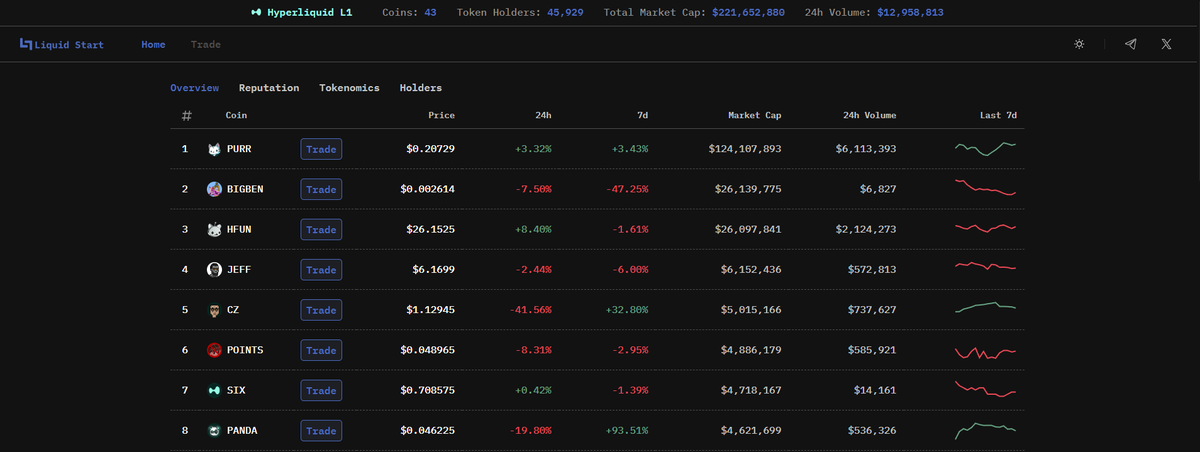
Task: Click BIGBEN market cap $26,139,775
Action: point(745,189)
